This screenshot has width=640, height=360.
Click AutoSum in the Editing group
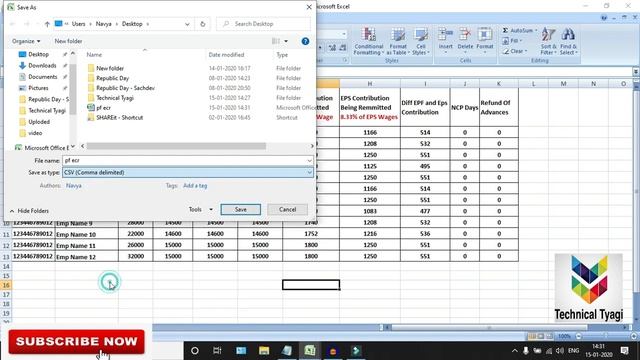click(x=519, y=31)
